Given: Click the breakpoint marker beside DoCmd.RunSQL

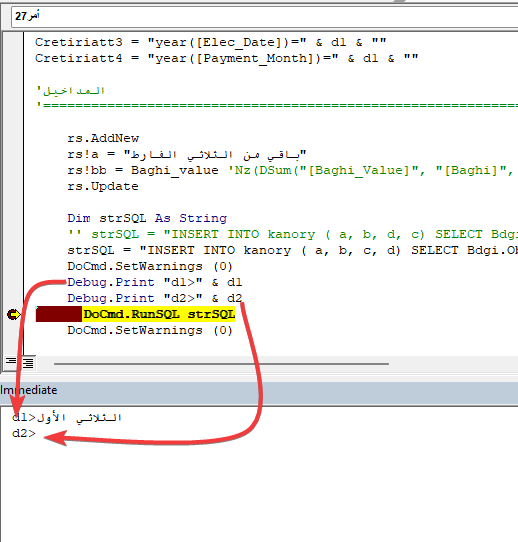Looking at the screenshot, I should click(x=14, y=315).
